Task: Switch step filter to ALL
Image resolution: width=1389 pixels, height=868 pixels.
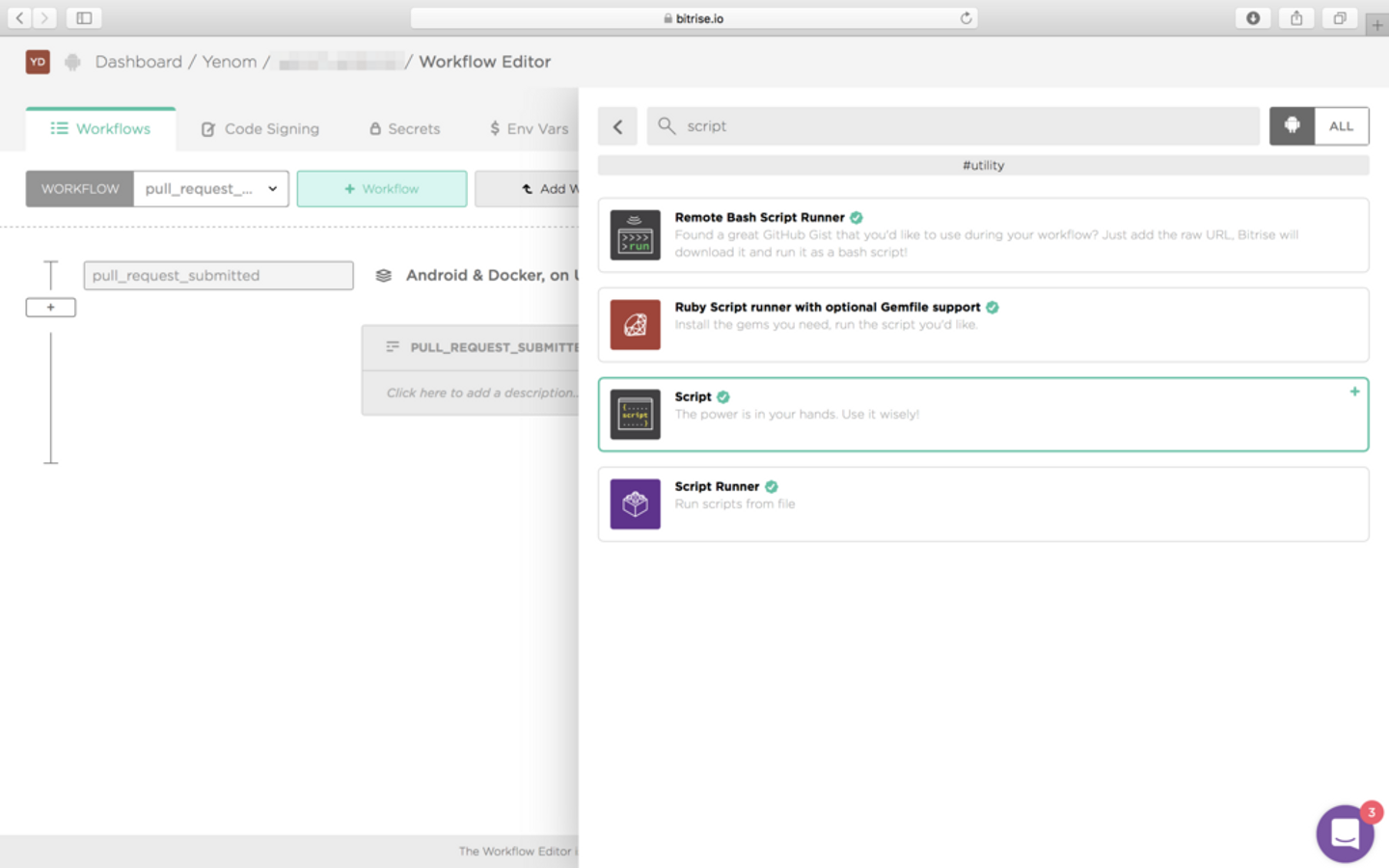Action: tap(1342, 126)
